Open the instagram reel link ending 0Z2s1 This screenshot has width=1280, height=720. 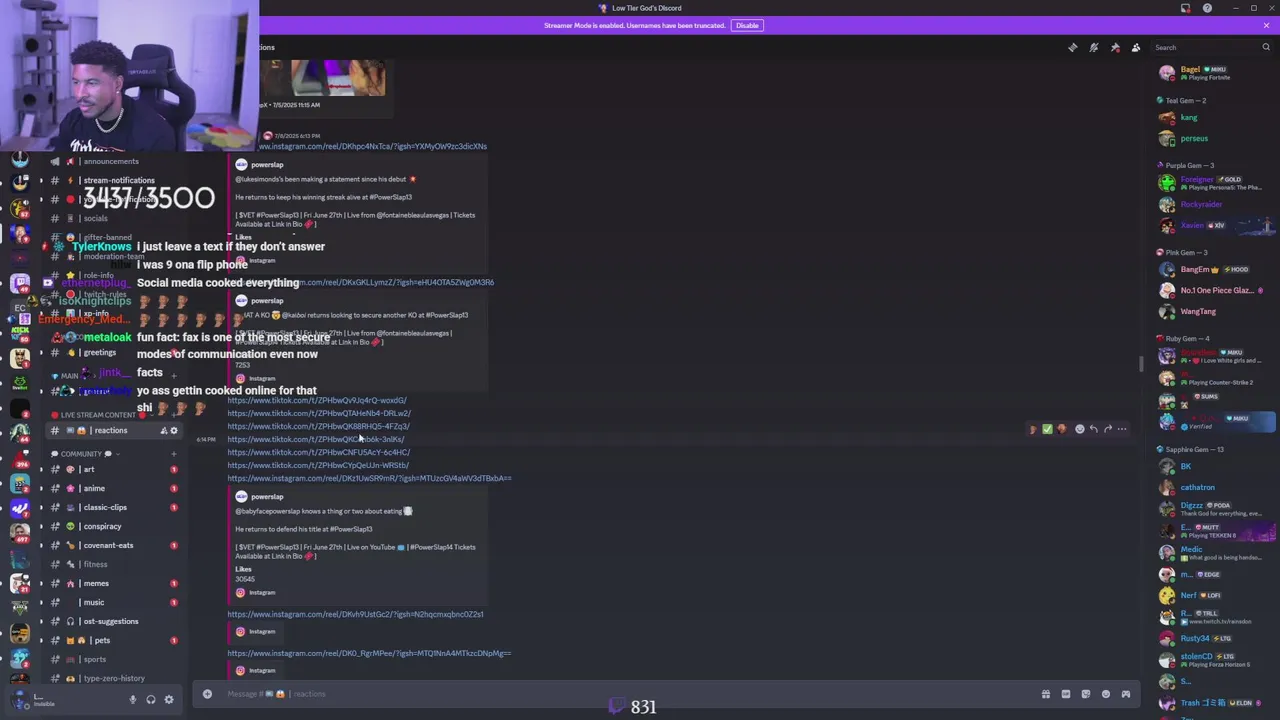355,614
